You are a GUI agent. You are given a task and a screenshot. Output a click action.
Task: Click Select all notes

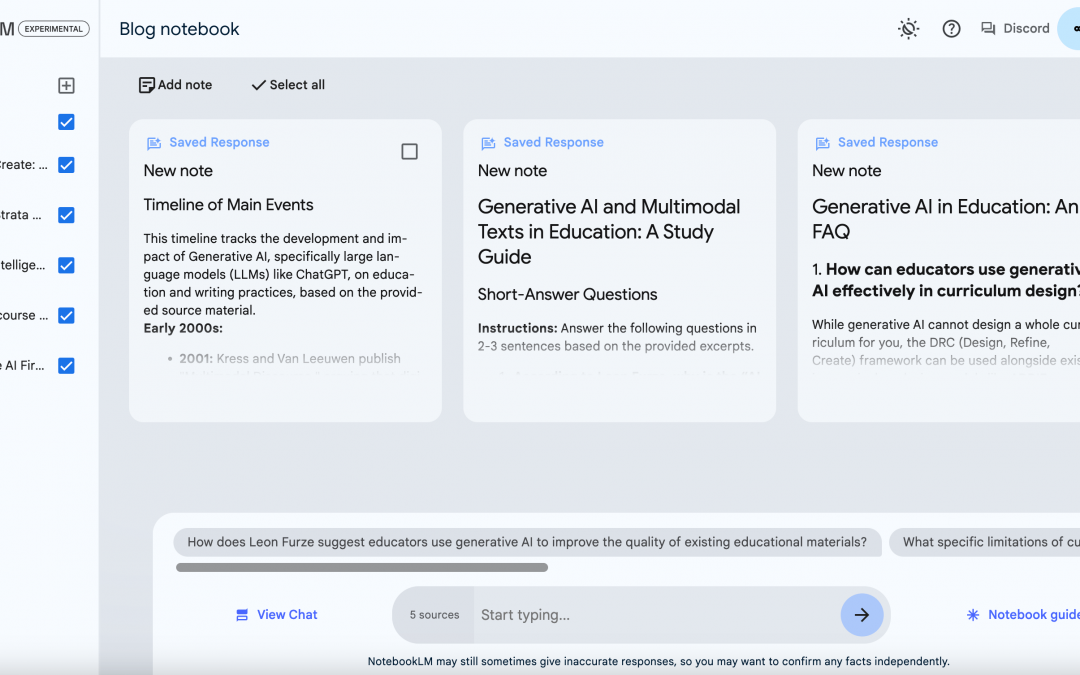288,85
